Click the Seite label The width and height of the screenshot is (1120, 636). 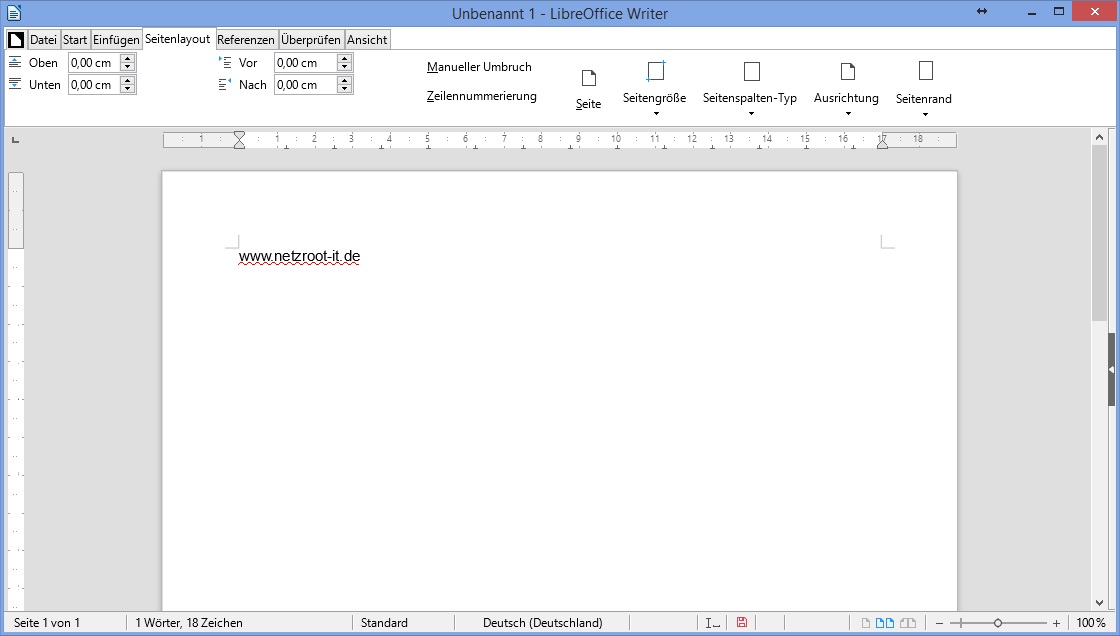click(x=589, y=104)
